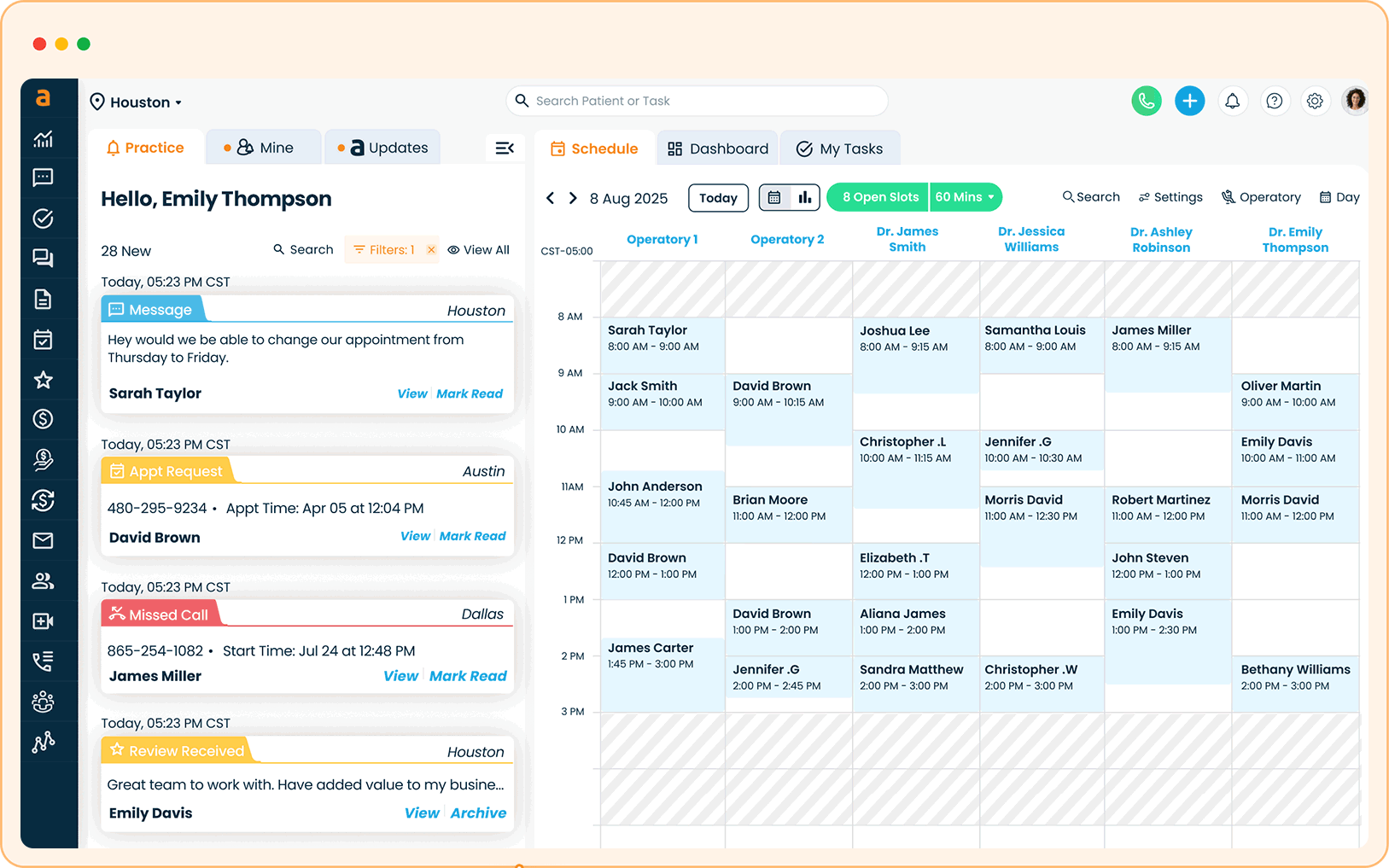Open the notifications bell
The width and height of the screenshot is (1389, 868).
[x=1232, y=101]
